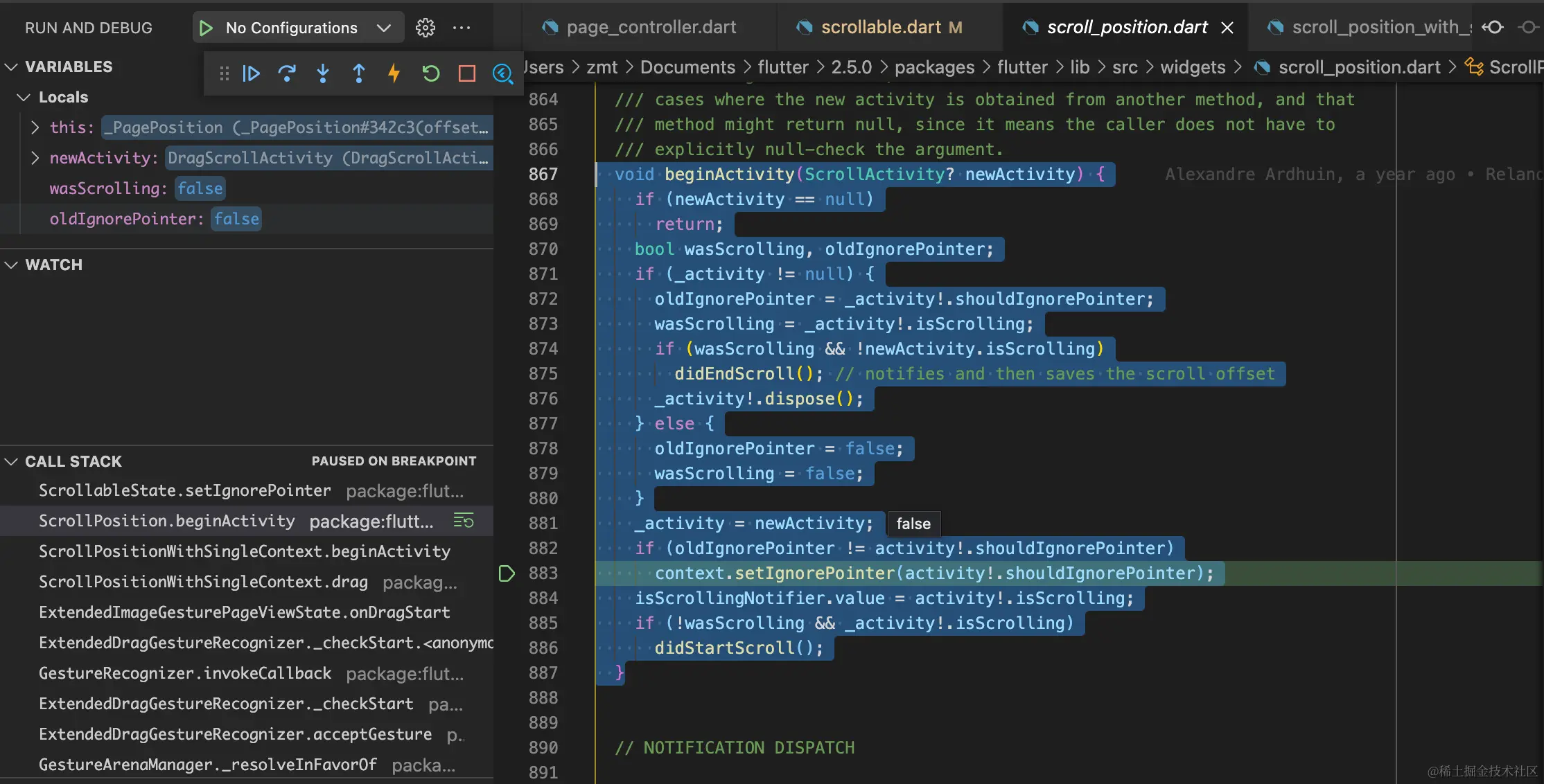This screenshot has height=784, width=1544.
Task: Select ScrollPosition.beginActivity stack frame
Action: click(x=247, y=522)
